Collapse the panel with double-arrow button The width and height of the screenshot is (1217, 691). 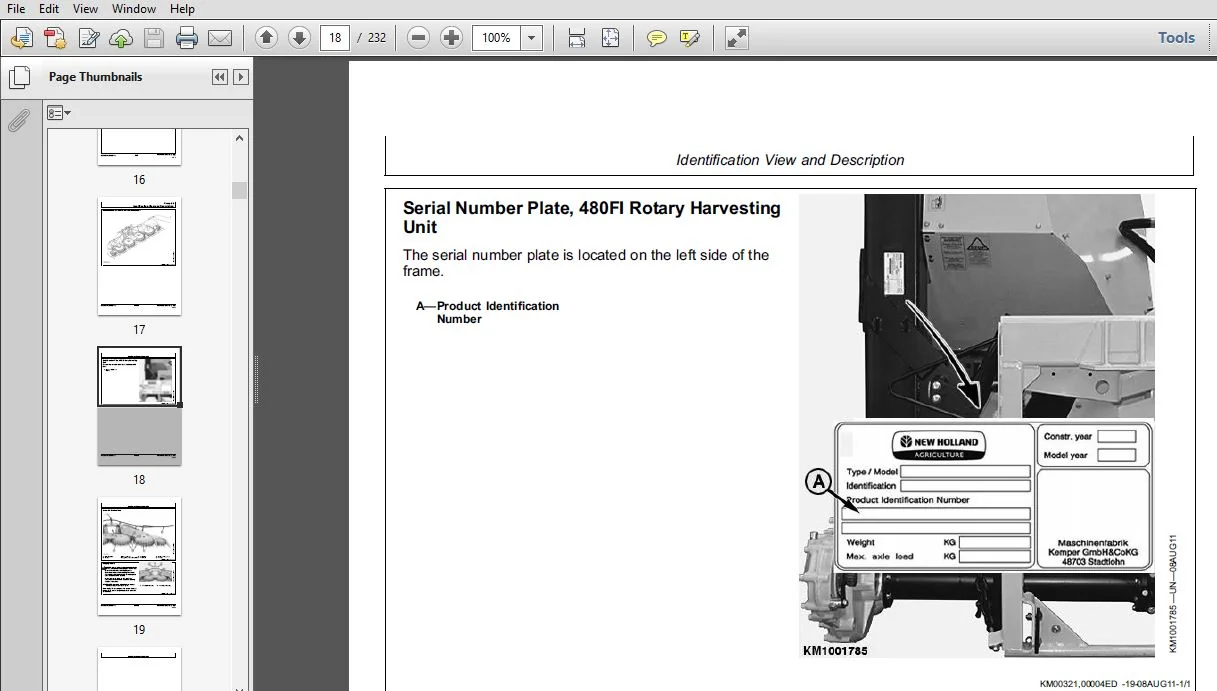[220, 77]
